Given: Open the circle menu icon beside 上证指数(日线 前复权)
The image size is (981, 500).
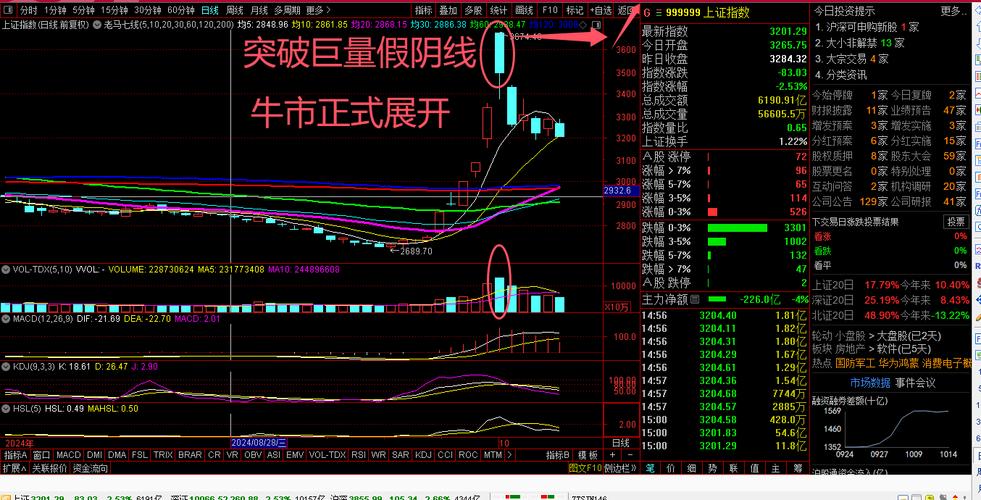Looking at the screenshot, I should point(98,24).
